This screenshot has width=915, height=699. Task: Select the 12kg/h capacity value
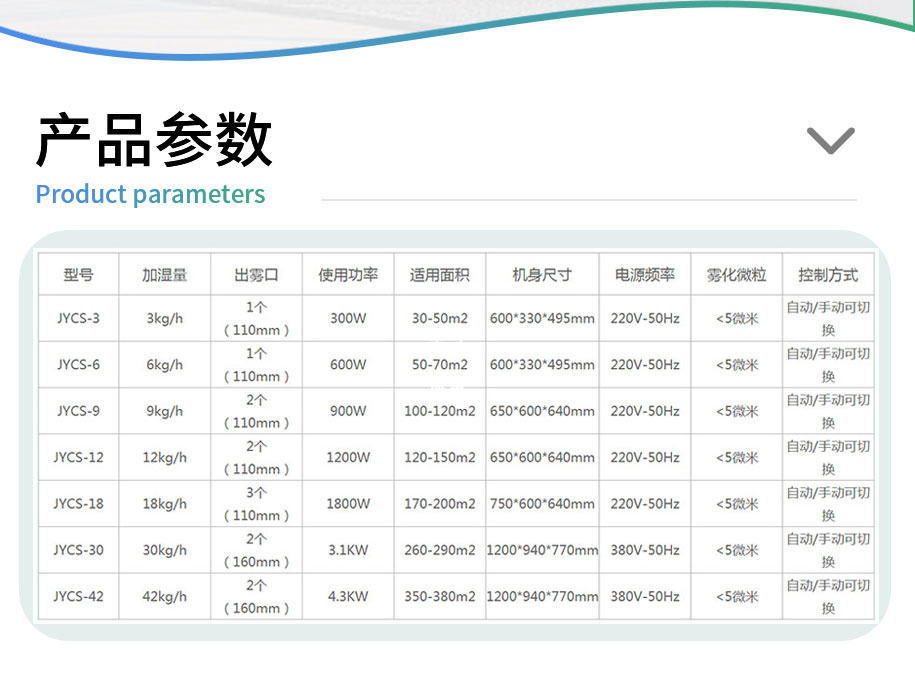(163, 457)
